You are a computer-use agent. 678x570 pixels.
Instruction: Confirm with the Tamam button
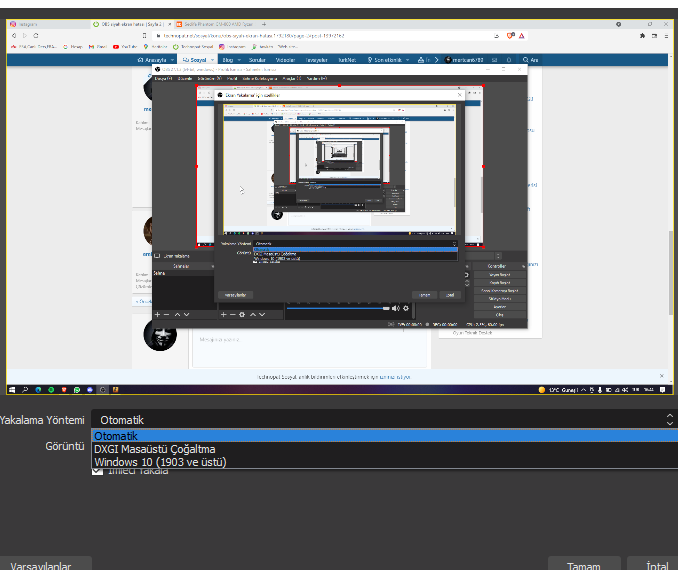pos(584,564)
